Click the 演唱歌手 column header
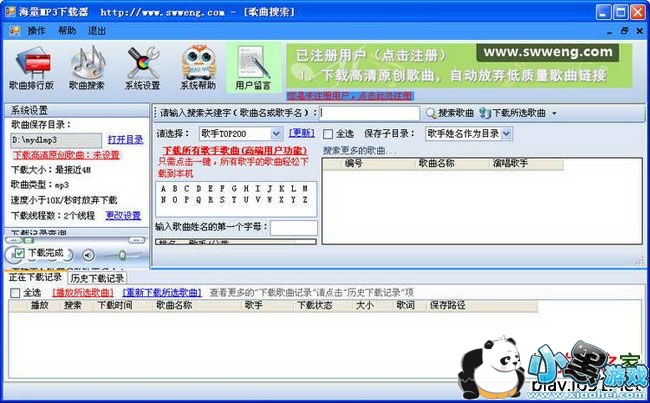 coord(510,163)
